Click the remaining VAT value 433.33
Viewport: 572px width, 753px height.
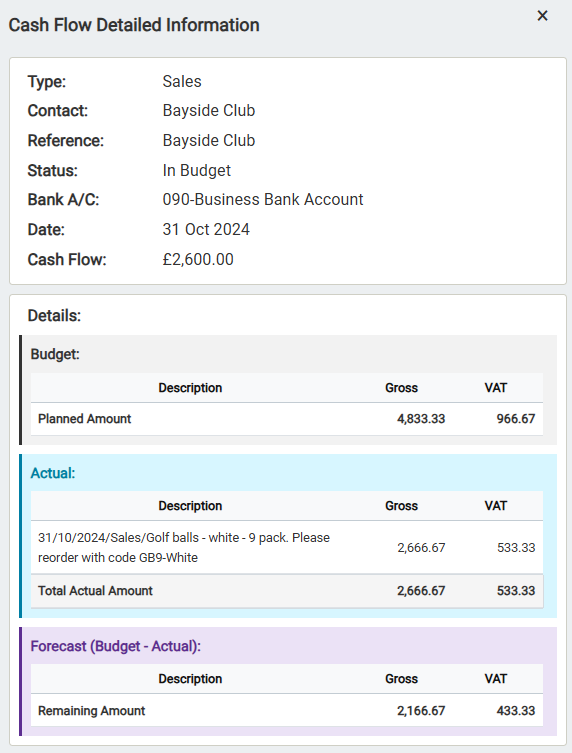[515, 711]
